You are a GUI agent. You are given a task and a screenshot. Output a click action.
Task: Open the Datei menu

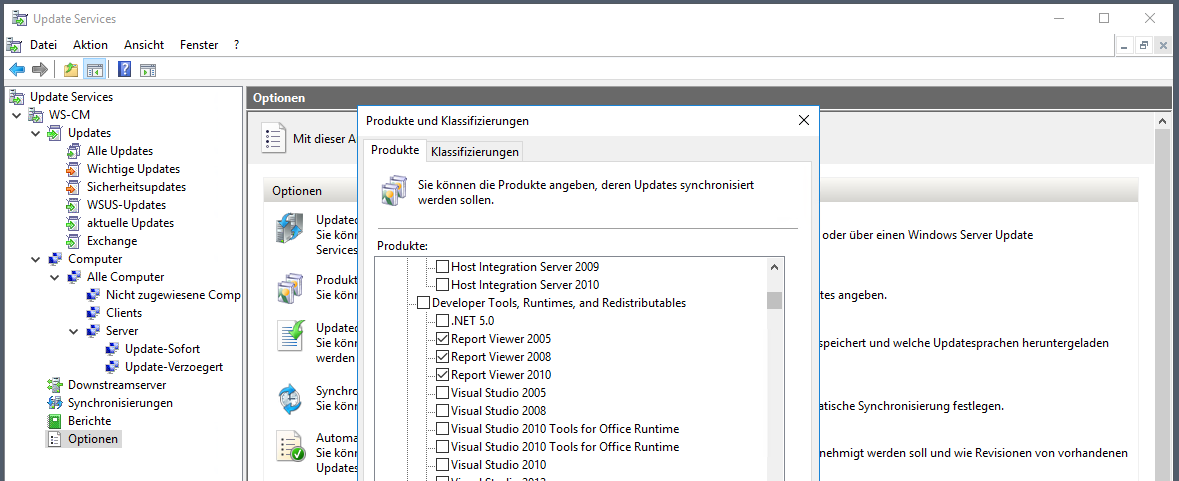43,45
